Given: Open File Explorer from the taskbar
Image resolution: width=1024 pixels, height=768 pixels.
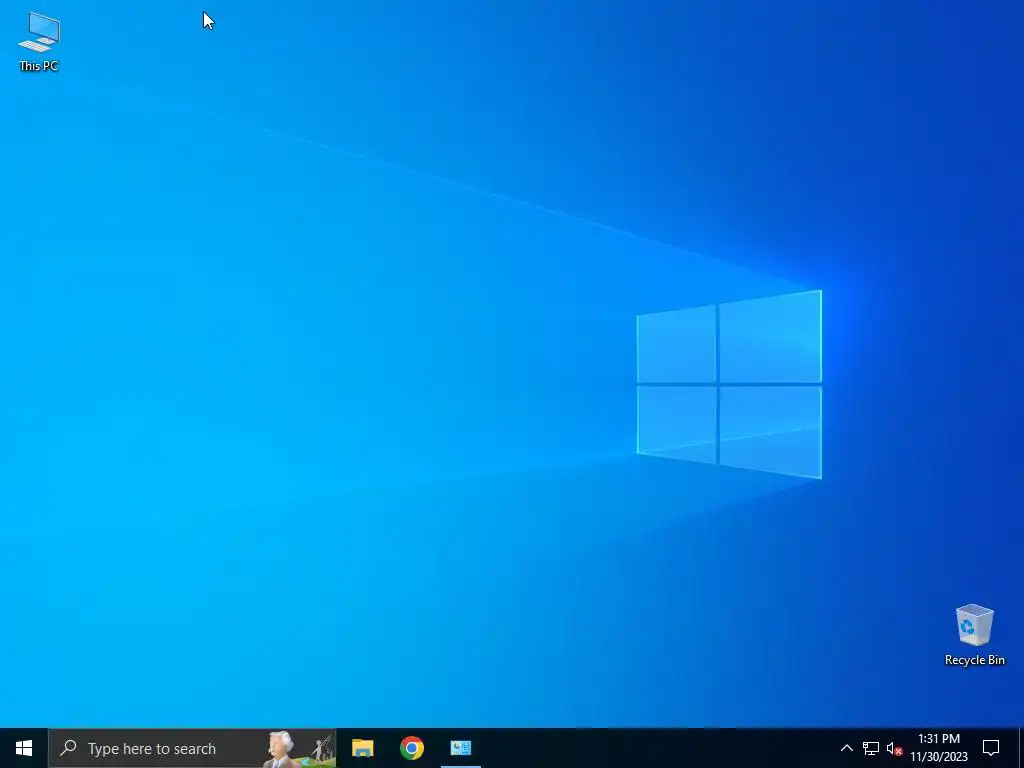Looking at the screenshot, I should pyautogui.click(x=362, y=748).
